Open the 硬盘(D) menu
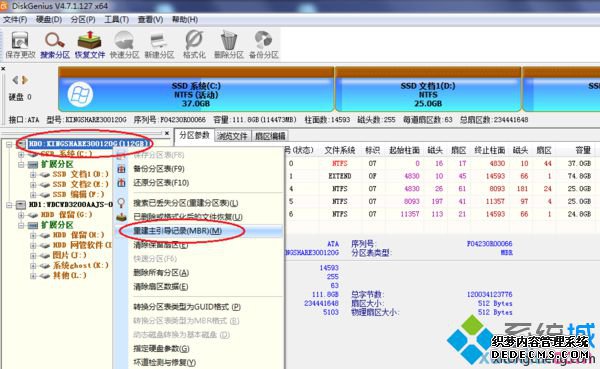This screenshot has width=600, height=369. tap(49, 19)
